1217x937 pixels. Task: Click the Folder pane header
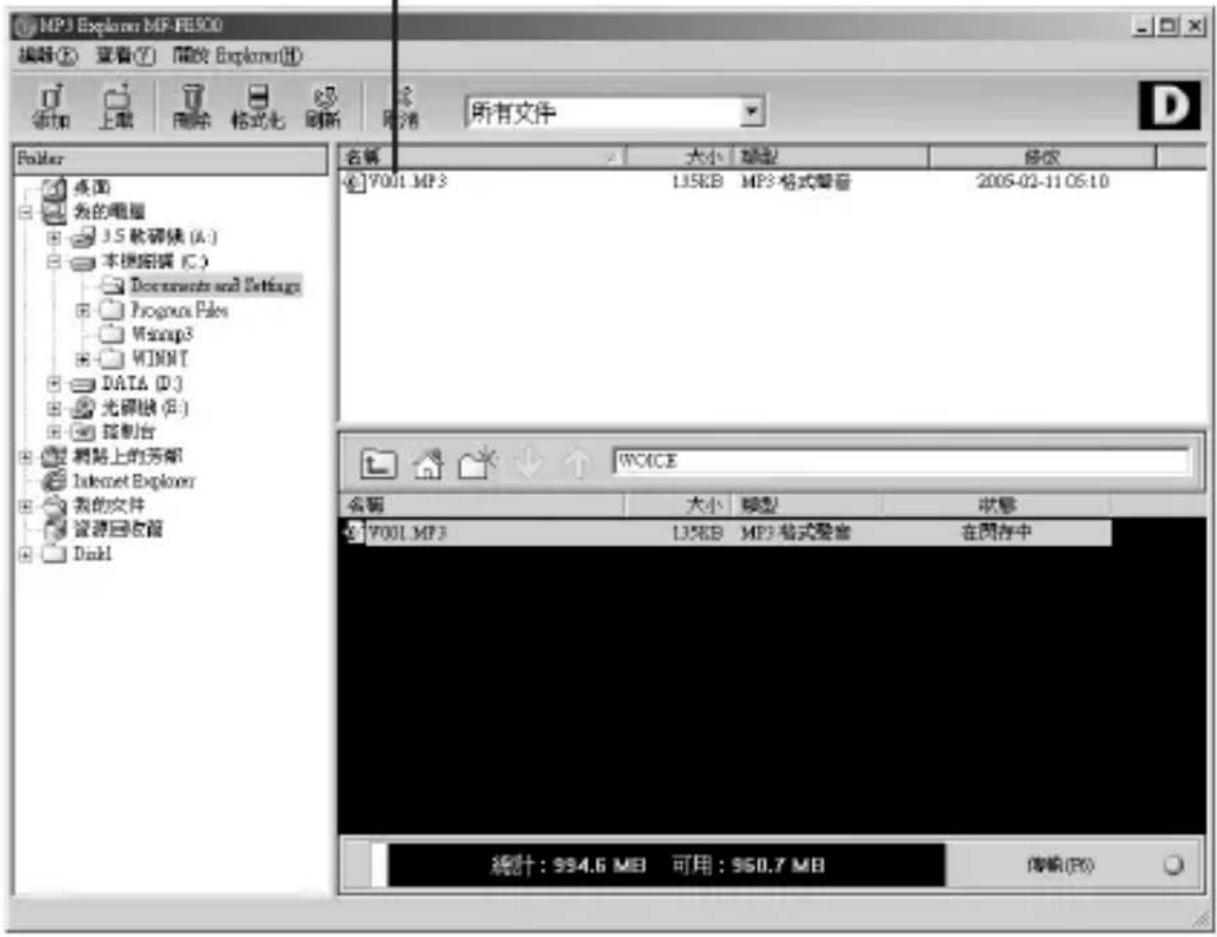coord(169,158)
